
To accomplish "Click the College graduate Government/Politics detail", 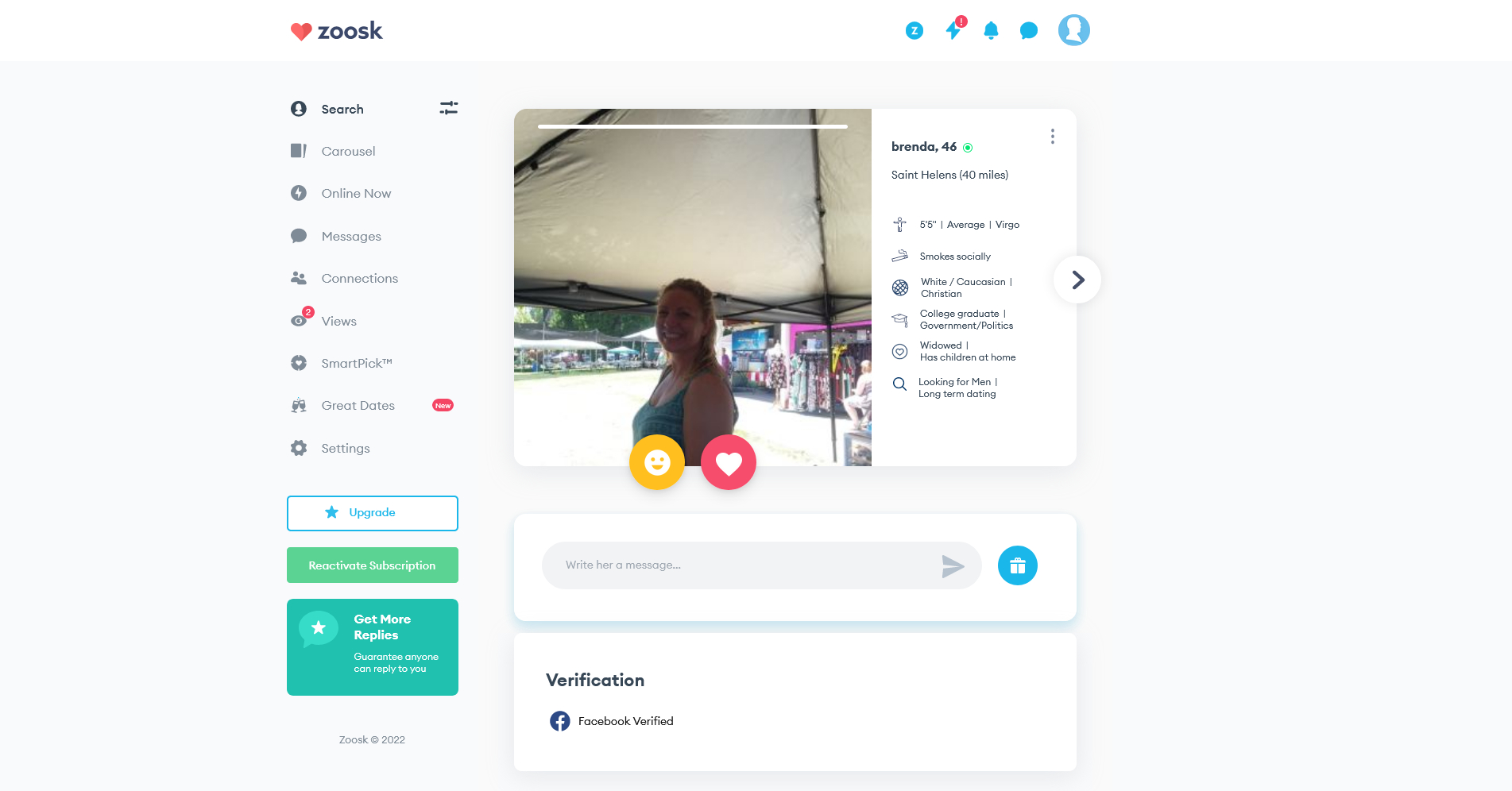I will point(966,319).
